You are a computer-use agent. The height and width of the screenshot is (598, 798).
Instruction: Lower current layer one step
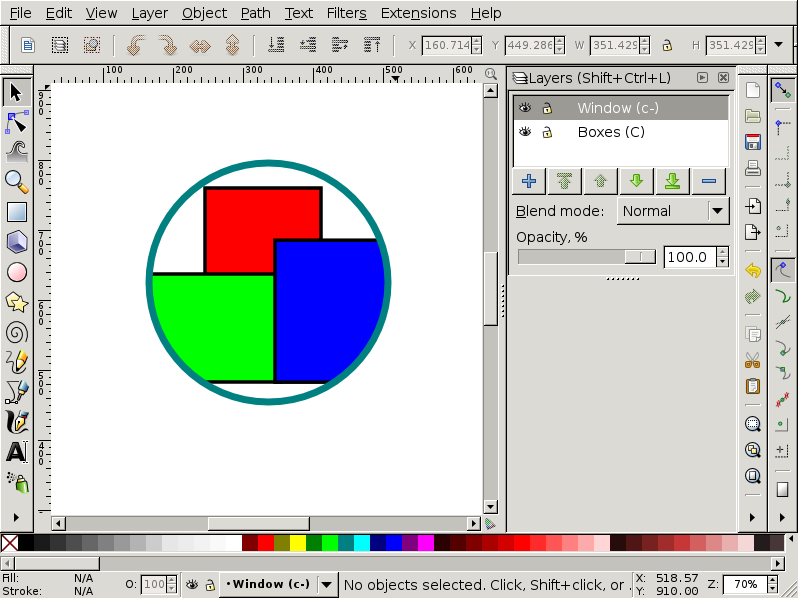click(x=637, y=181)
